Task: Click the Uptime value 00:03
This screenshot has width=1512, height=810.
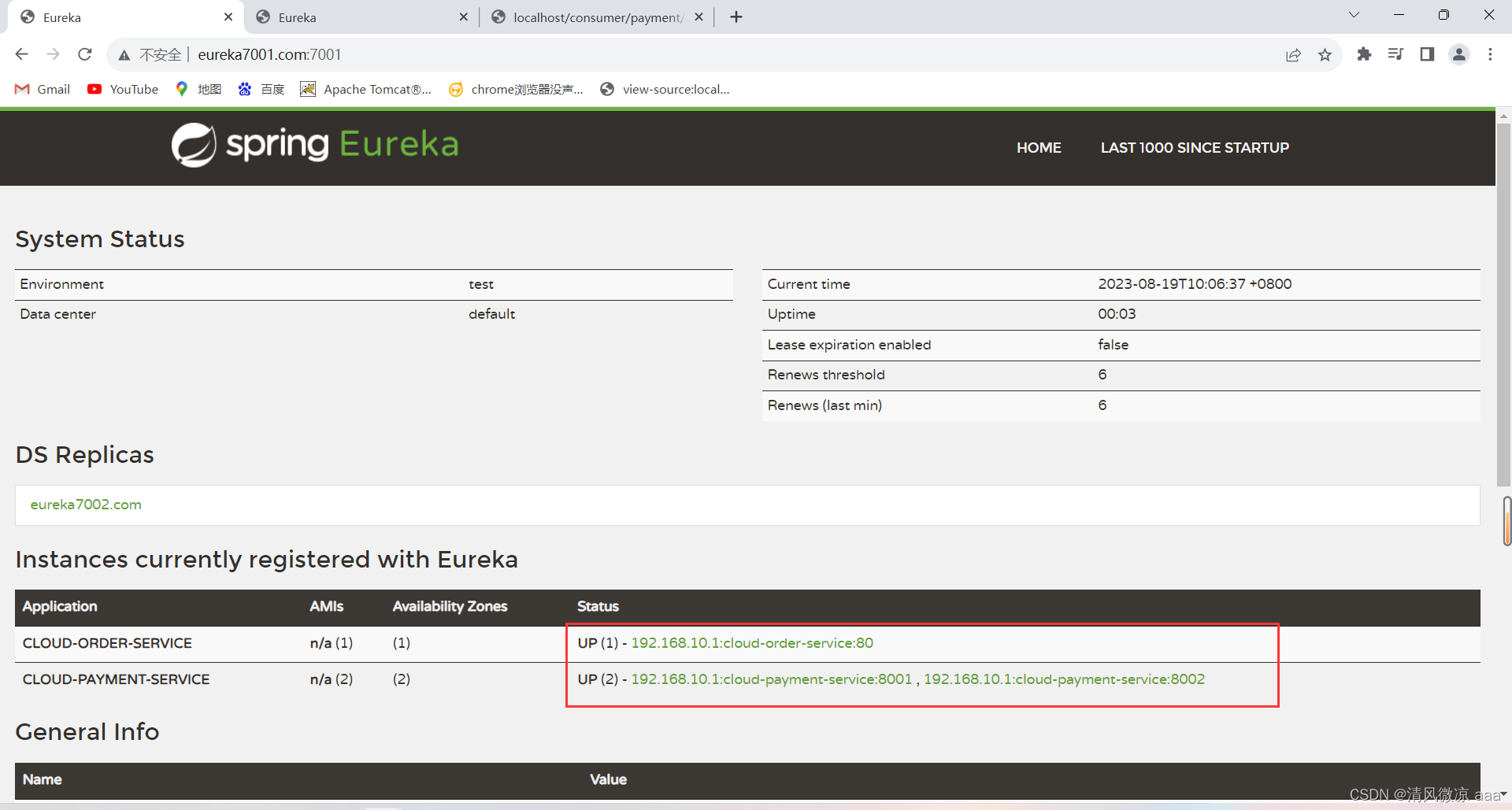Action: (x=1117, y=314)
